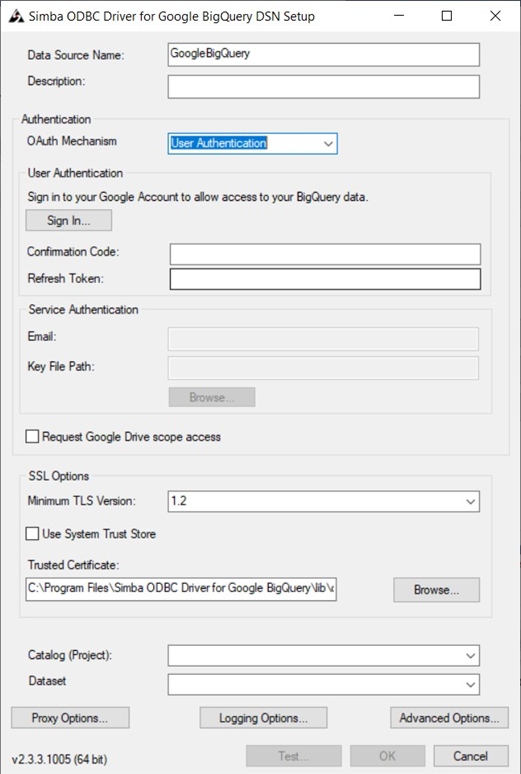The image size is (521, 774).
Task: Open Advanced Options...
Action: point(449,718)
